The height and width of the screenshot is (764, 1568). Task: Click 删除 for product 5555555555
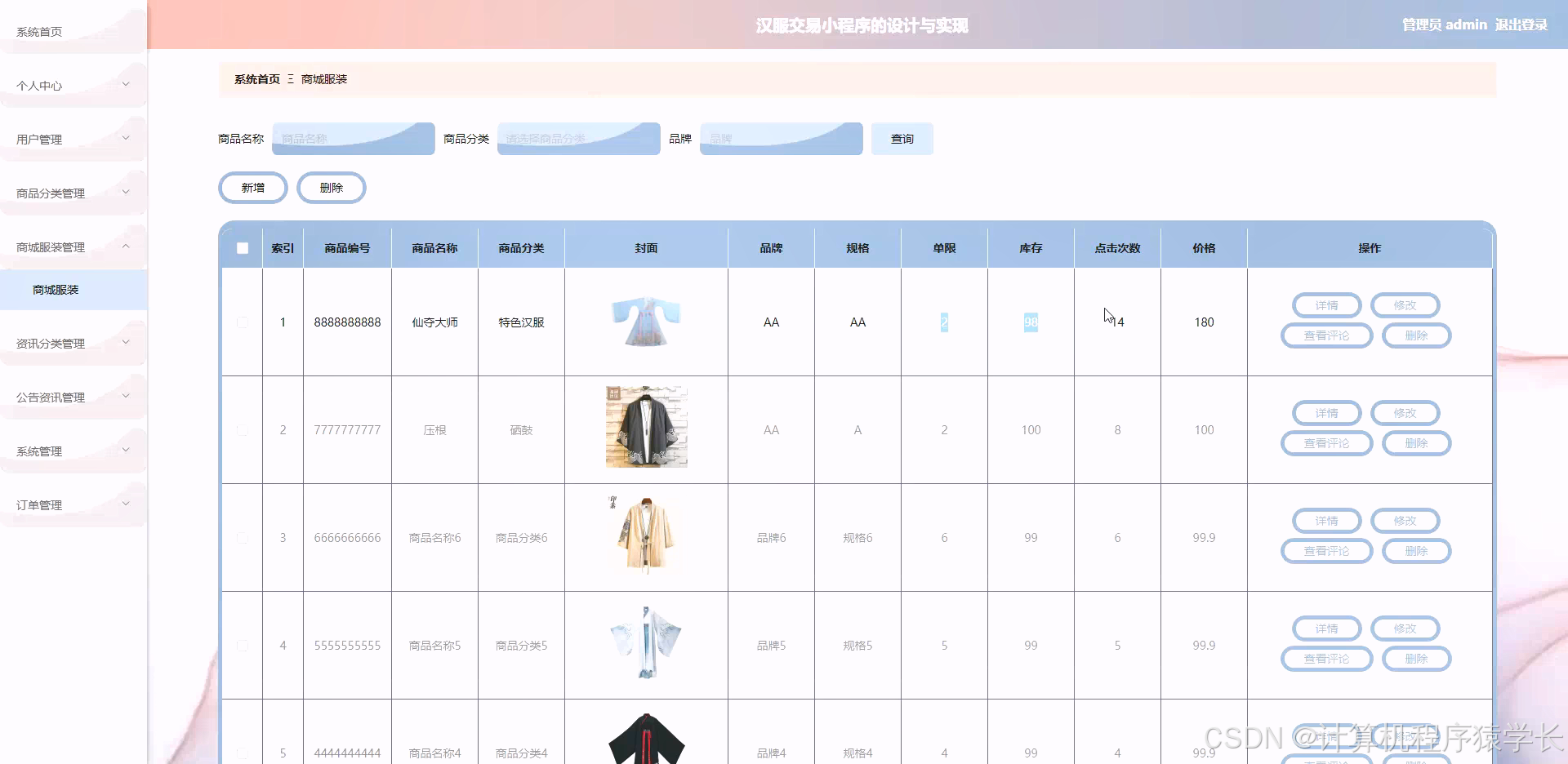pyautogui.click(x=1416, y=659)
